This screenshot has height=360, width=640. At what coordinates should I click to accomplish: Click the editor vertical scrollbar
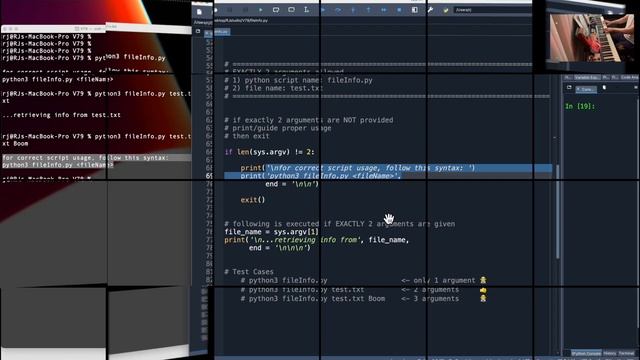coord(558,212)
